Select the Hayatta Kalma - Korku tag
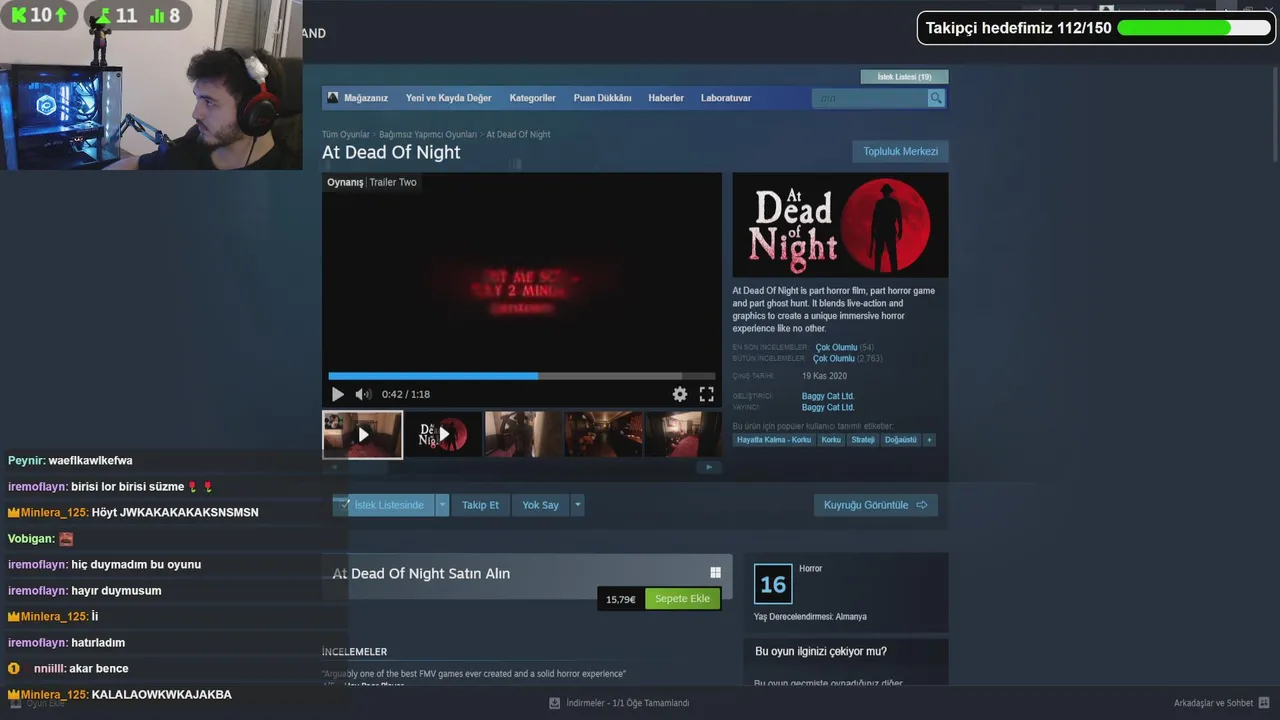 (x=774, y=440)
